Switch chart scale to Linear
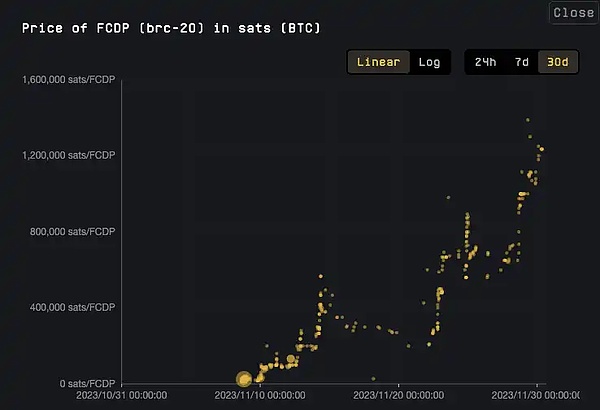Viewport: 600px width, 410px height. [x=379, y=62]
